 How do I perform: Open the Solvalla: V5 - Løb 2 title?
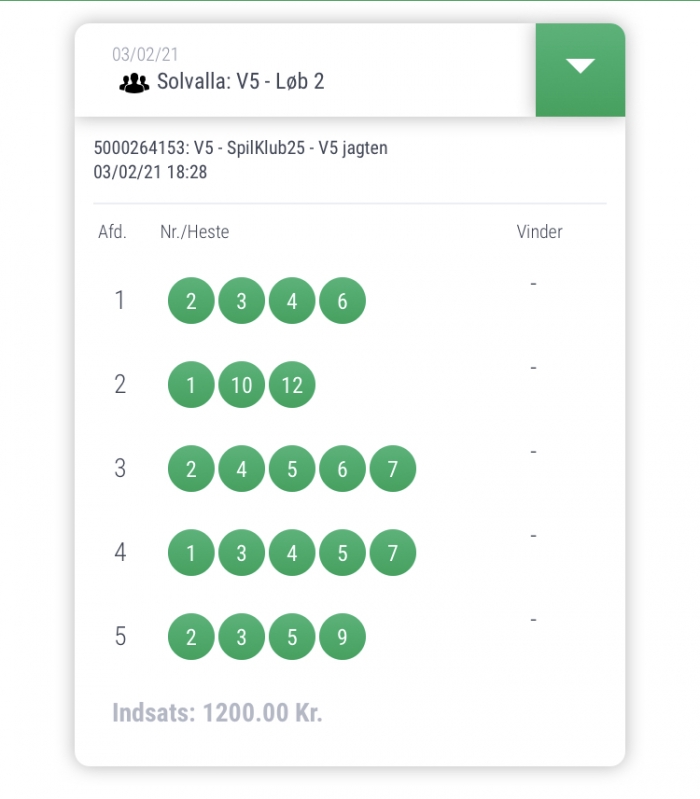click(x=240, y=82)
